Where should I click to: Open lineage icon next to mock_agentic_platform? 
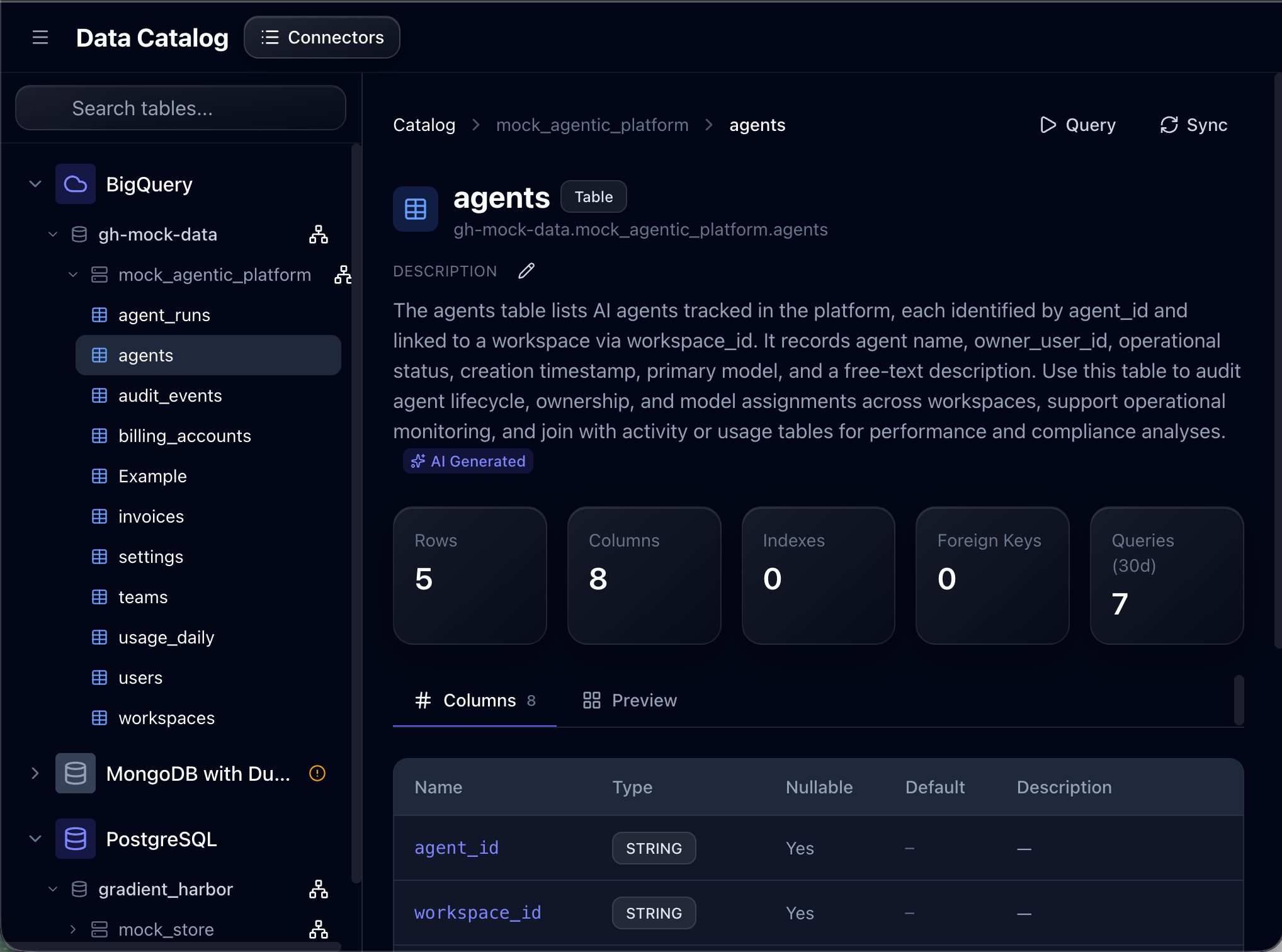(x=343, y=275)
